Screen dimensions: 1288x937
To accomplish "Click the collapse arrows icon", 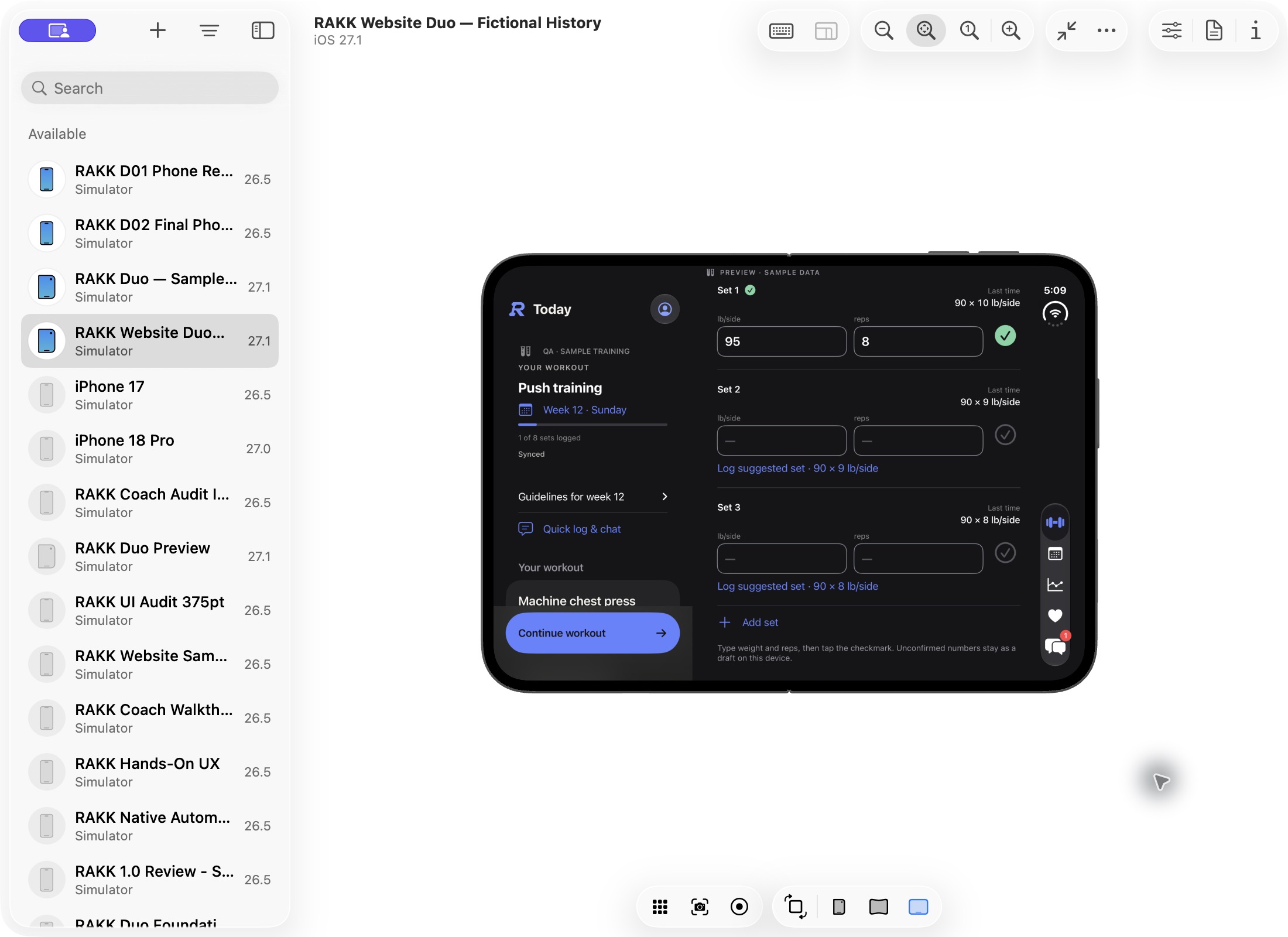I will coord(1067,30).
